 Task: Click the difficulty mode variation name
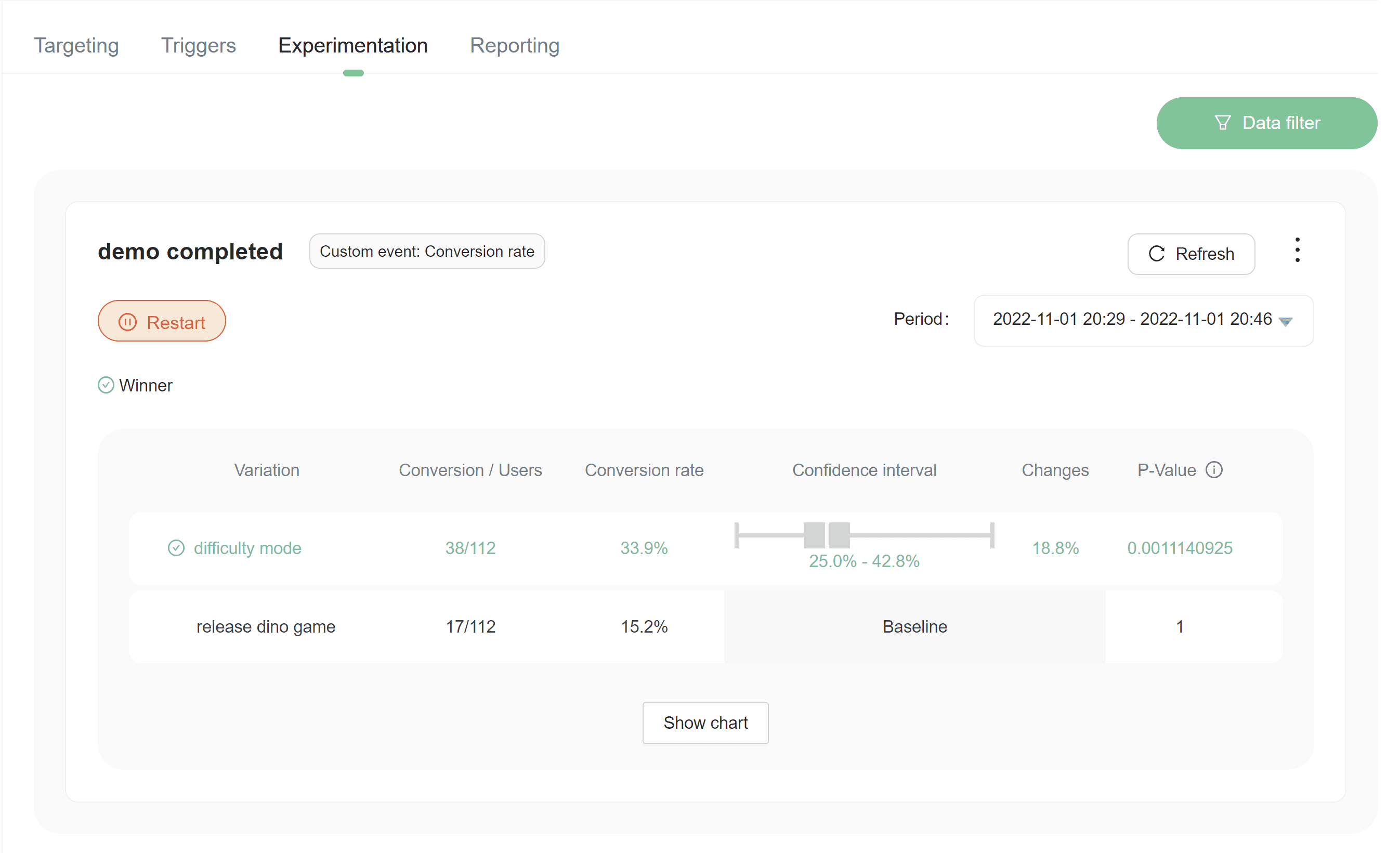click(x=247, y=548)
